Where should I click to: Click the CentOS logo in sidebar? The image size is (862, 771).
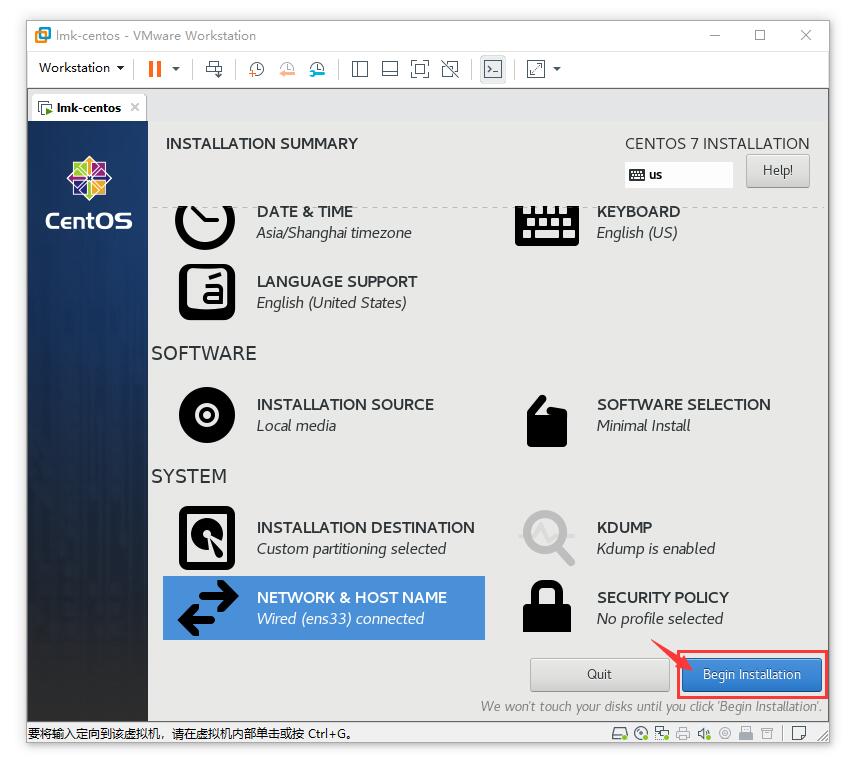coord(89,193)
